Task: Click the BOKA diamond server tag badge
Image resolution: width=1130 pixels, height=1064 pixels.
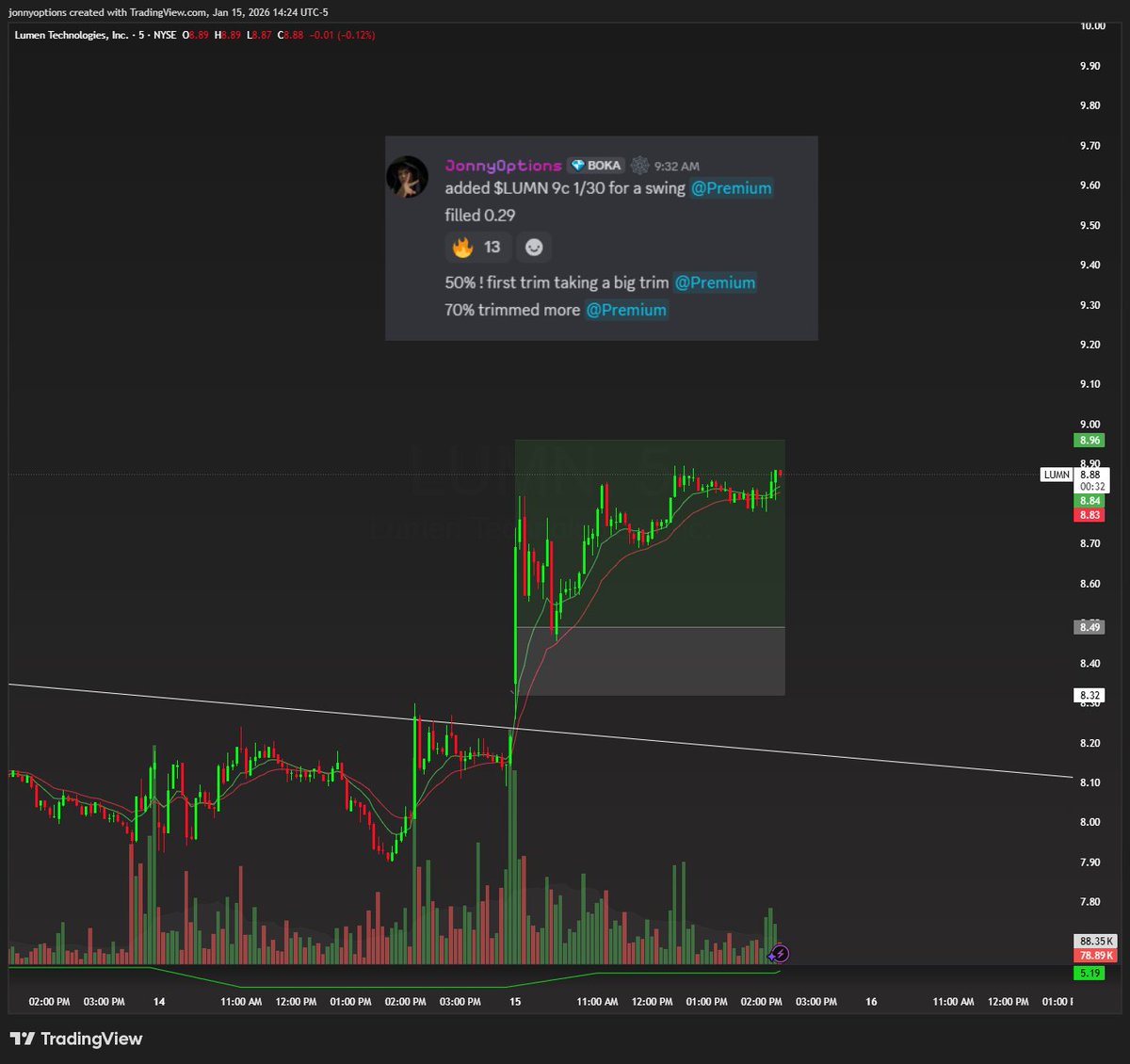Action: pyautogui.click(x=595, y=166)
